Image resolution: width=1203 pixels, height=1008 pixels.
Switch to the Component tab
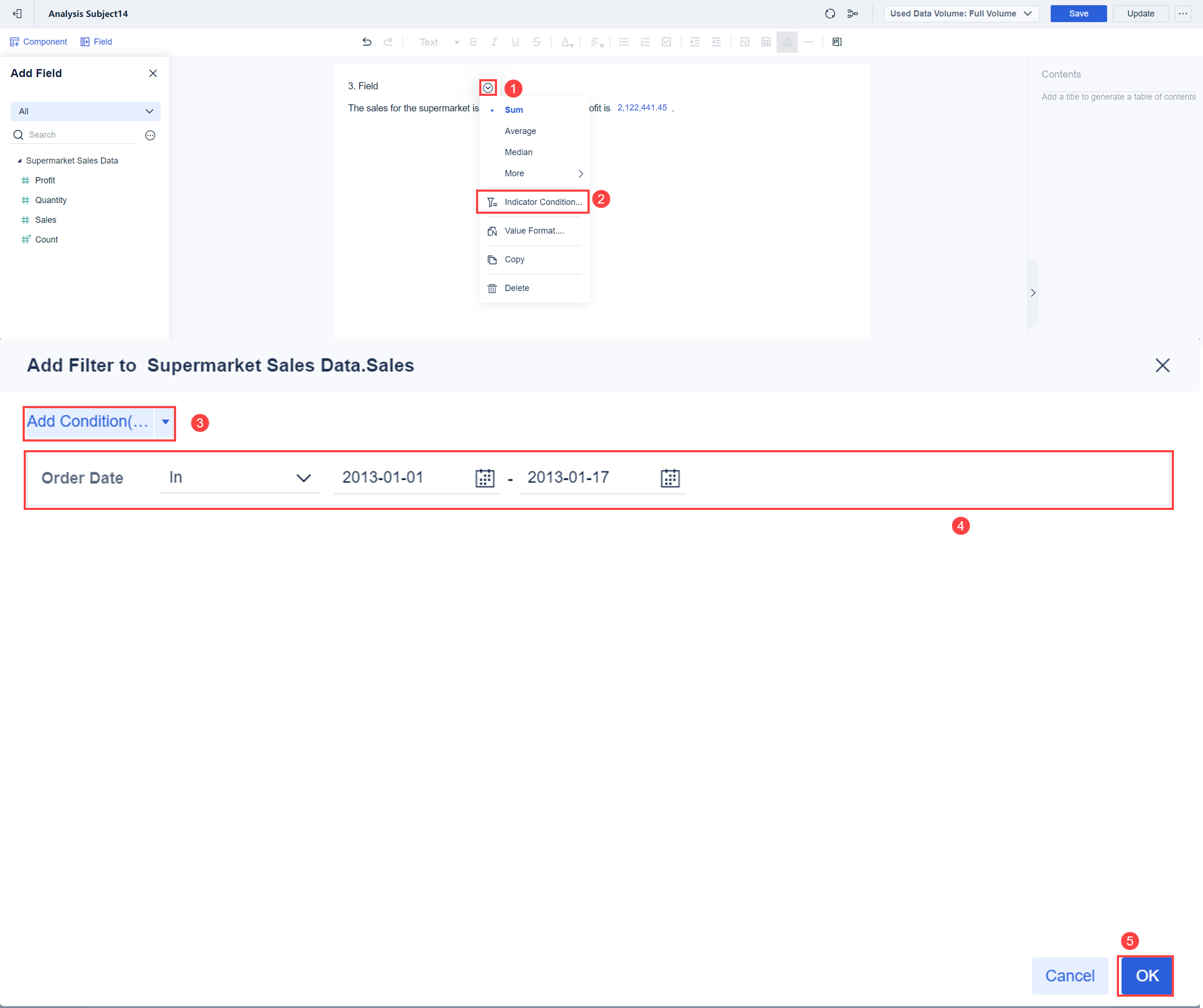pos(38,41)
